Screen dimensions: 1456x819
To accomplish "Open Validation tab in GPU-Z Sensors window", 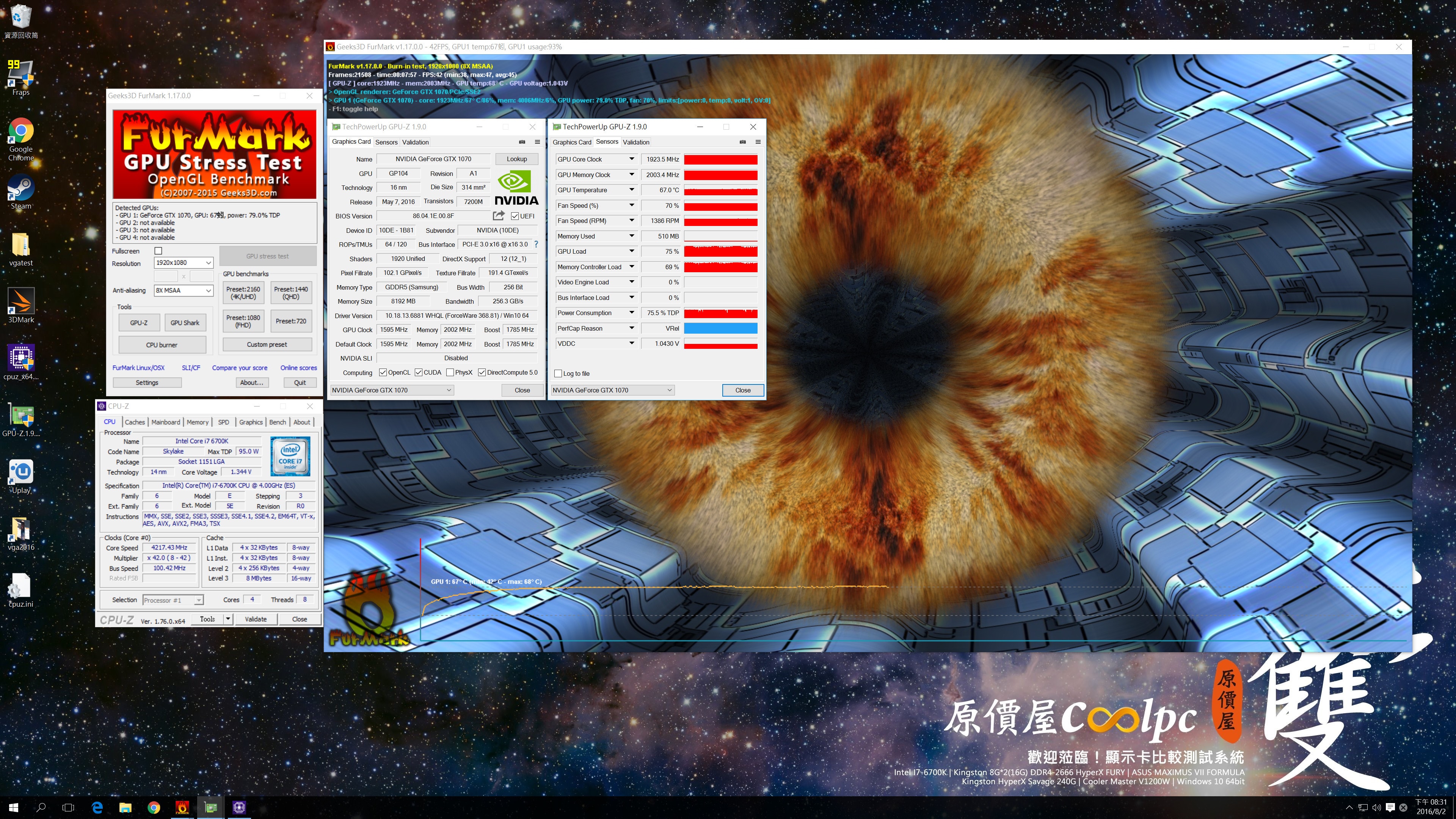I will (636, 142).
